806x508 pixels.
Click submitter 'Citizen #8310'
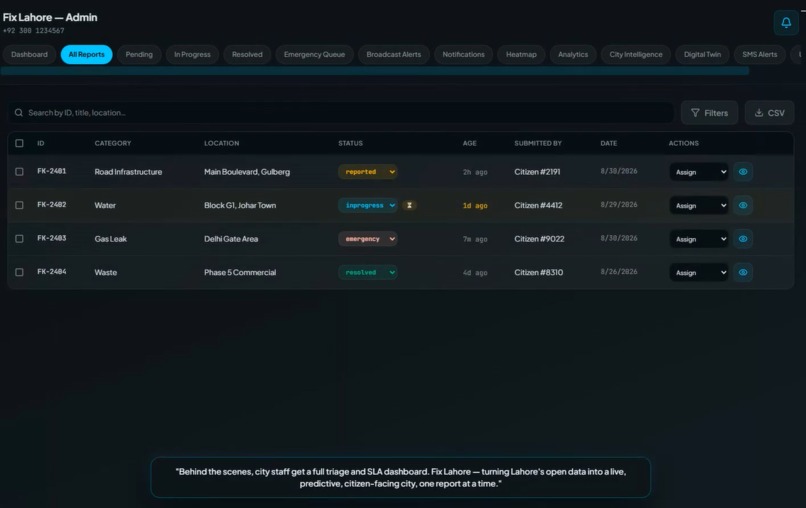539,272
